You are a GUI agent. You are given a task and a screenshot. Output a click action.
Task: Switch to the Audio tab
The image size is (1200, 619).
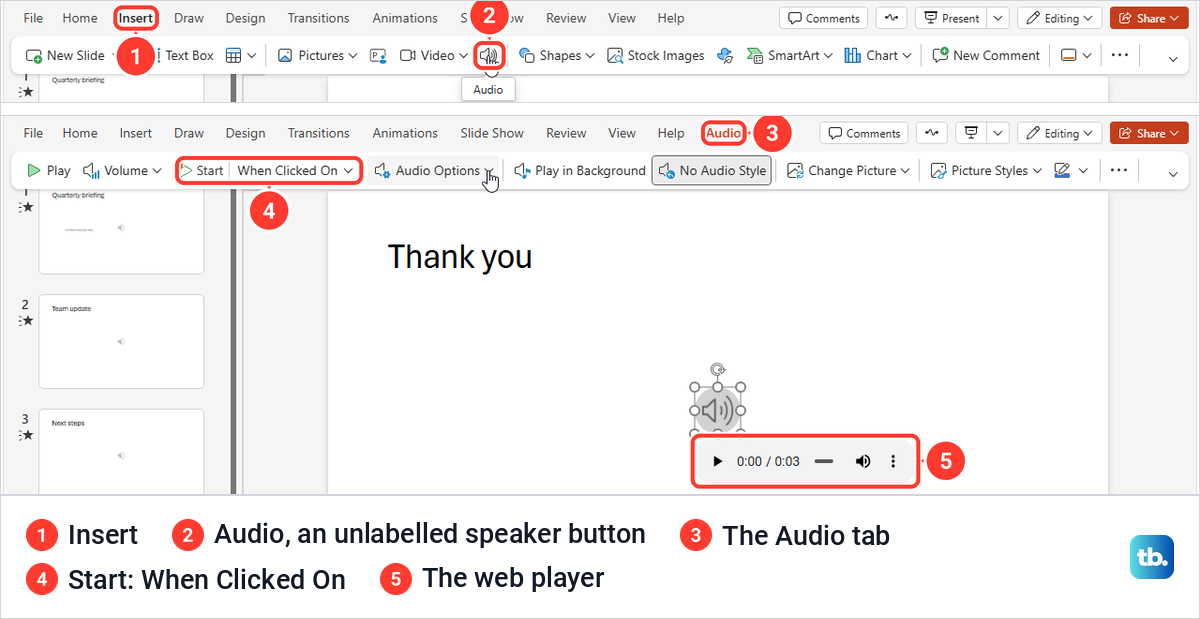tap(724, 133)
